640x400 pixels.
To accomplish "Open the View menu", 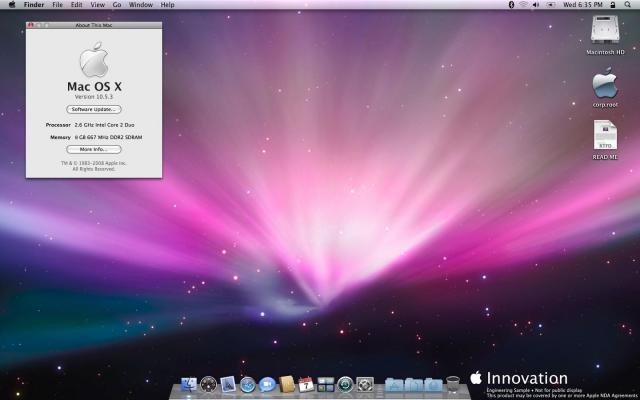I will [98, 4].
